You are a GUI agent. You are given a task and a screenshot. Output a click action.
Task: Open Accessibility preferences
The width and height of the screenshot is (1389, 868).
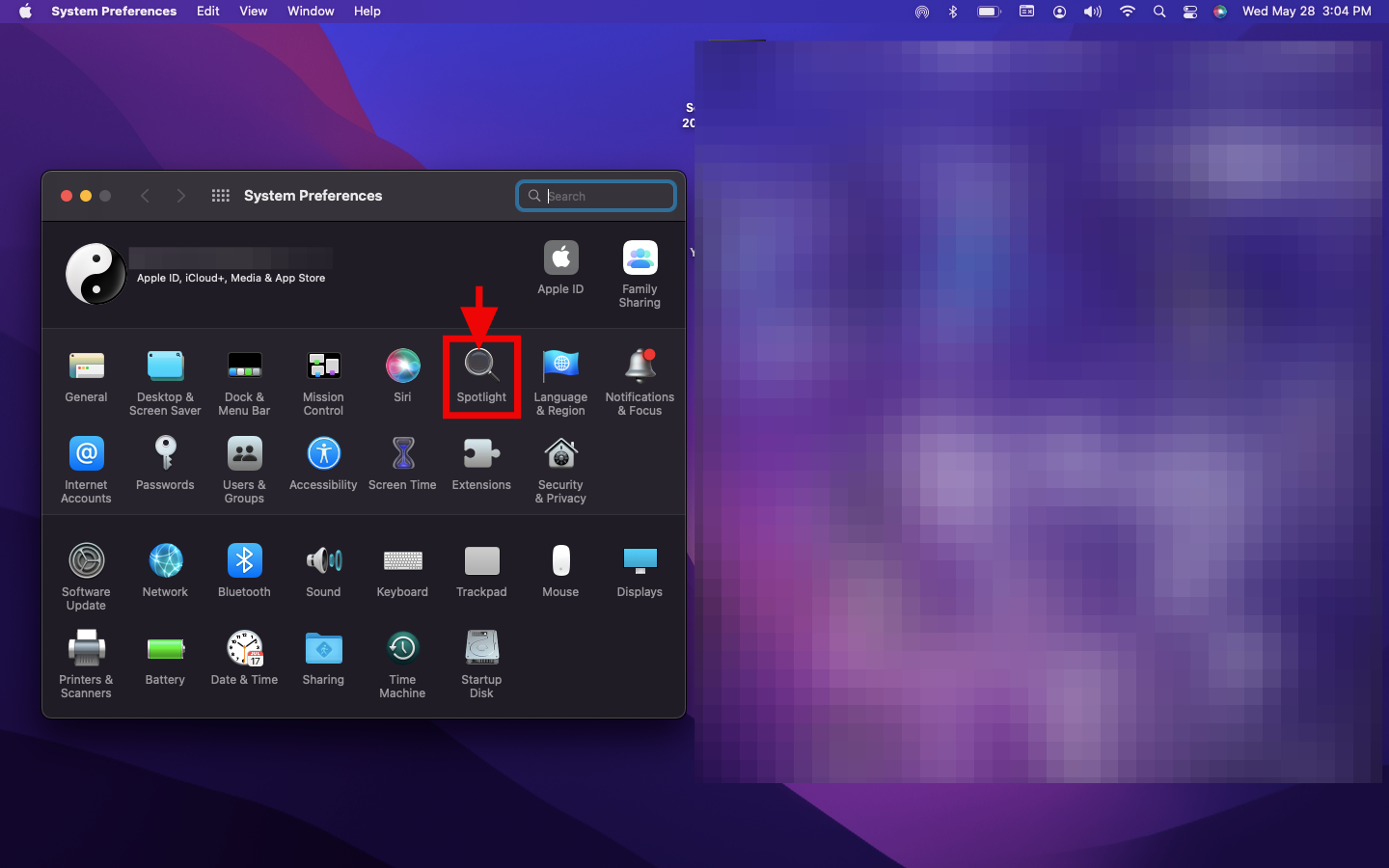(323, 465)
